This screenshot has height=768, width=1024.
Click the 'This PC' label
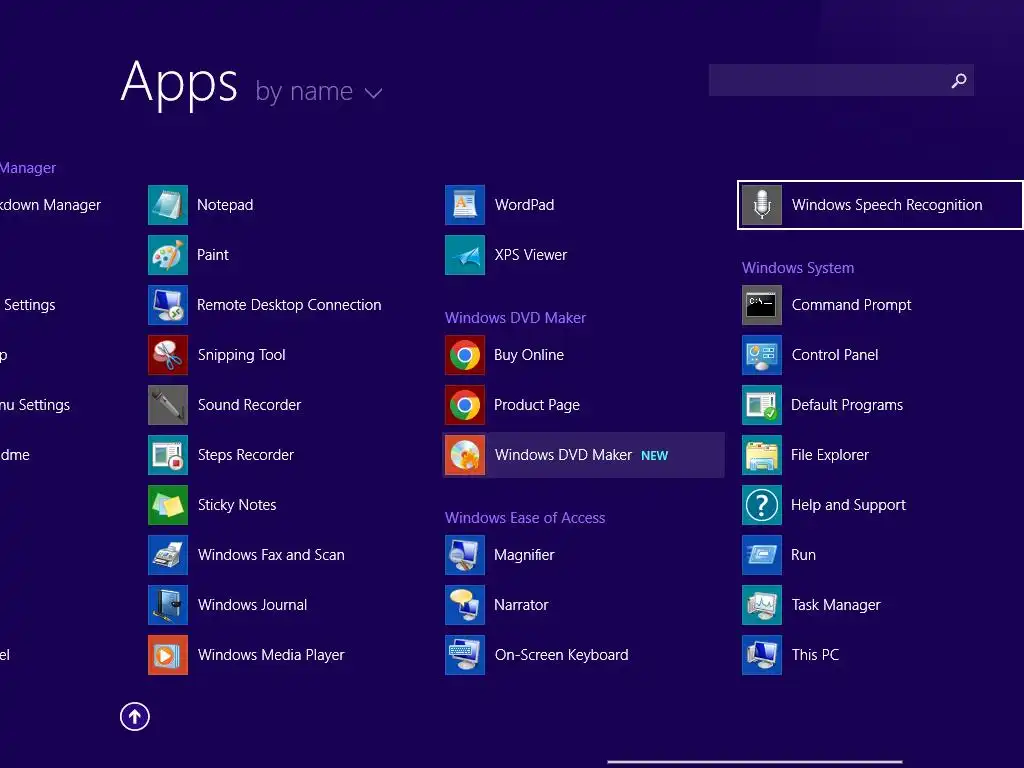click(x=815, y=655)
